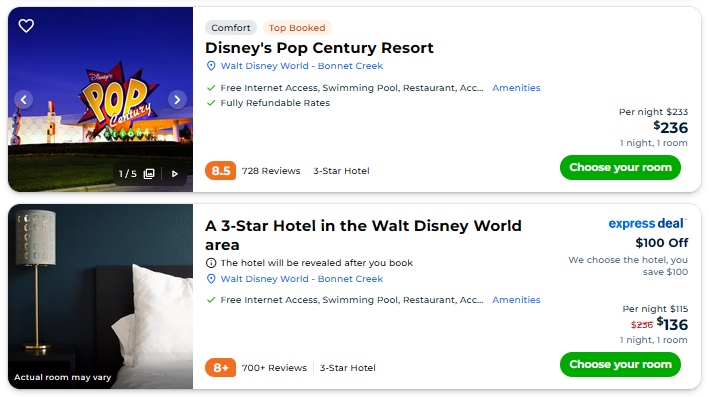Click Fully Refundable Rates text
Image resolution: width=709 pixels, height=397 pixels.
pos(275,103)
